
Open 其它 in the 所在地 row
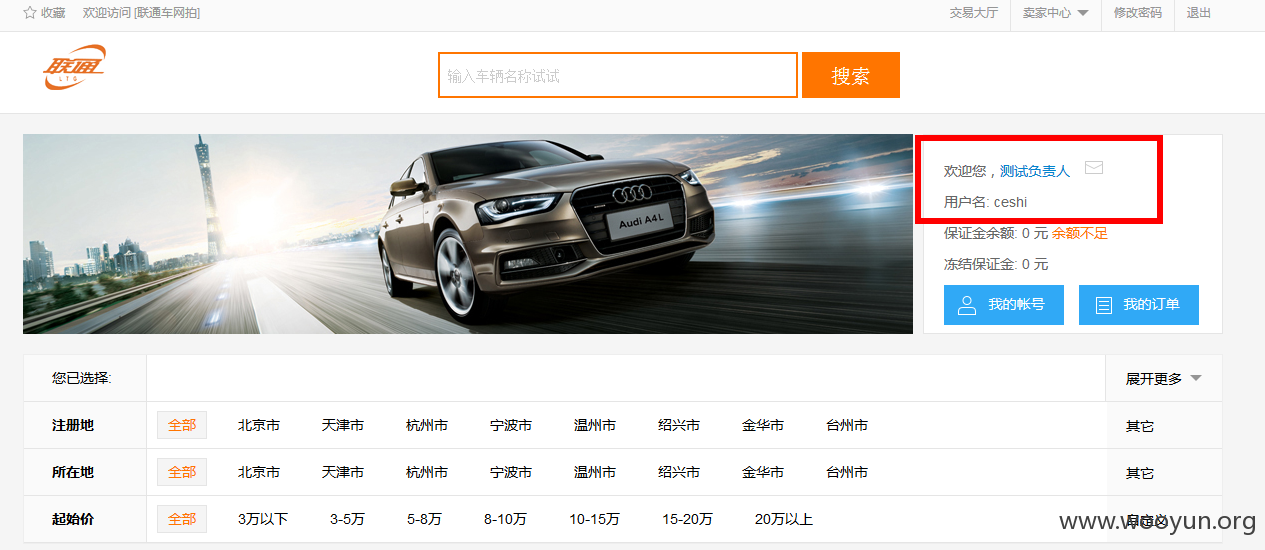tap(1140, 473)
